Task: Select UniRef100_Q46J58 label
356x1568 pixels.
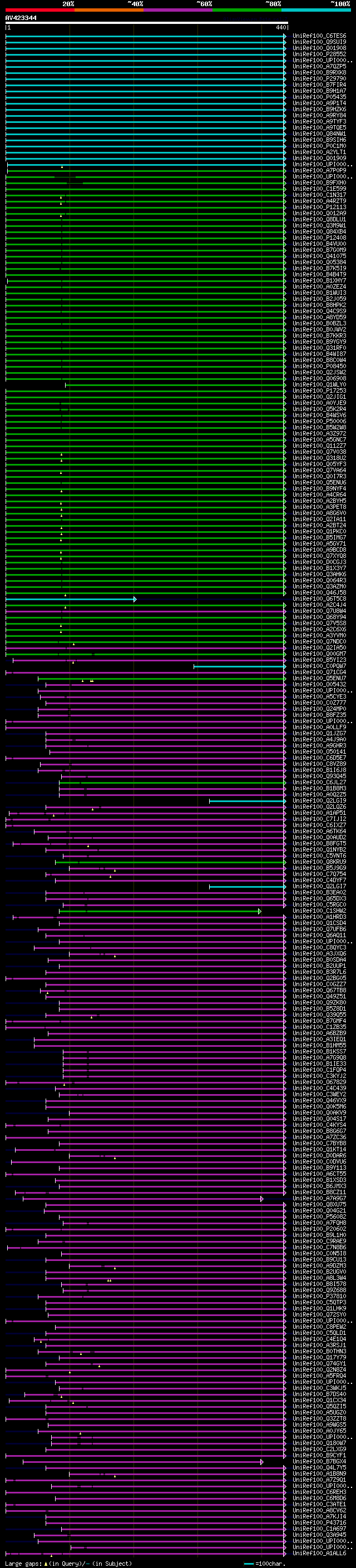Action: click(x=319, y=592)
